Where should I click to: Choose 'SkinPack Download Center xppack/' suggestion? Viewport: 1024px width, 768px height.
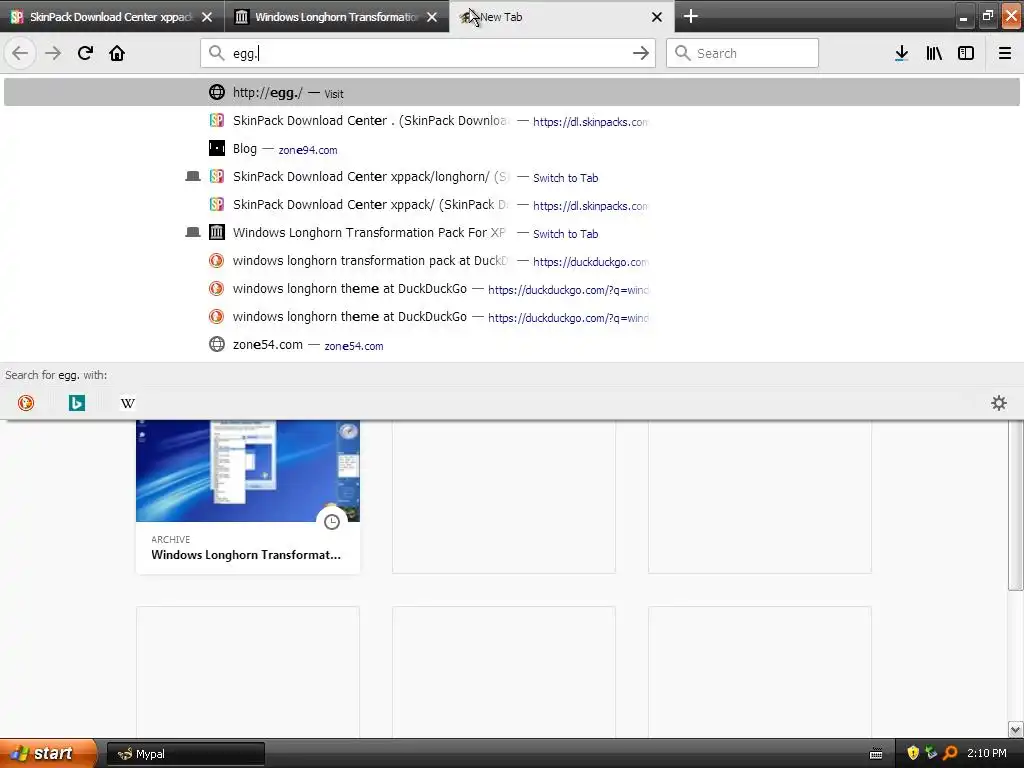(x=512, y=204)
